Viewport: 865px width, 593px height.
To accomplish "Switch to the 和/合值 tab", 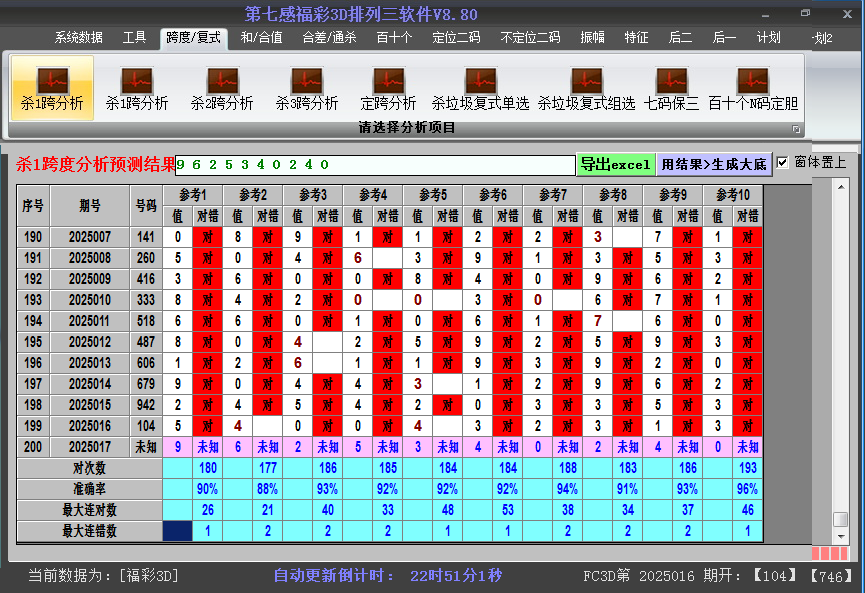I will [261, 38].
